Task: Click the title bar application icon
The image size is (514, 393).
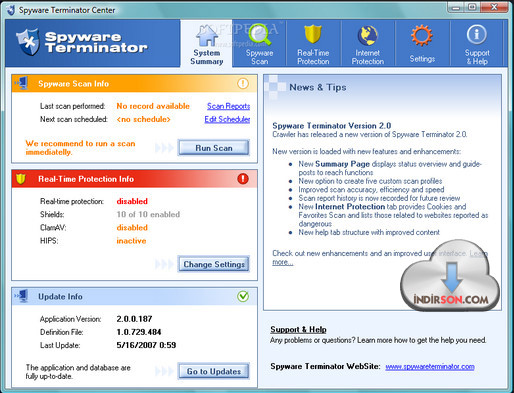Action: pyautogui.click(x=11, y=10)
